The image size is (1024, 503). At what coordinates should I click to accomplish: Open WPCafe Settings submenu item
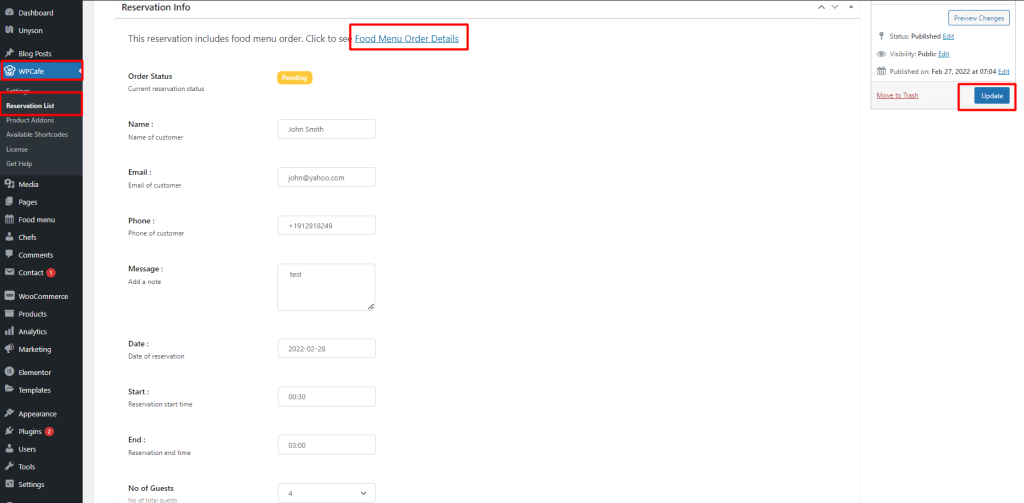(18, 90)
